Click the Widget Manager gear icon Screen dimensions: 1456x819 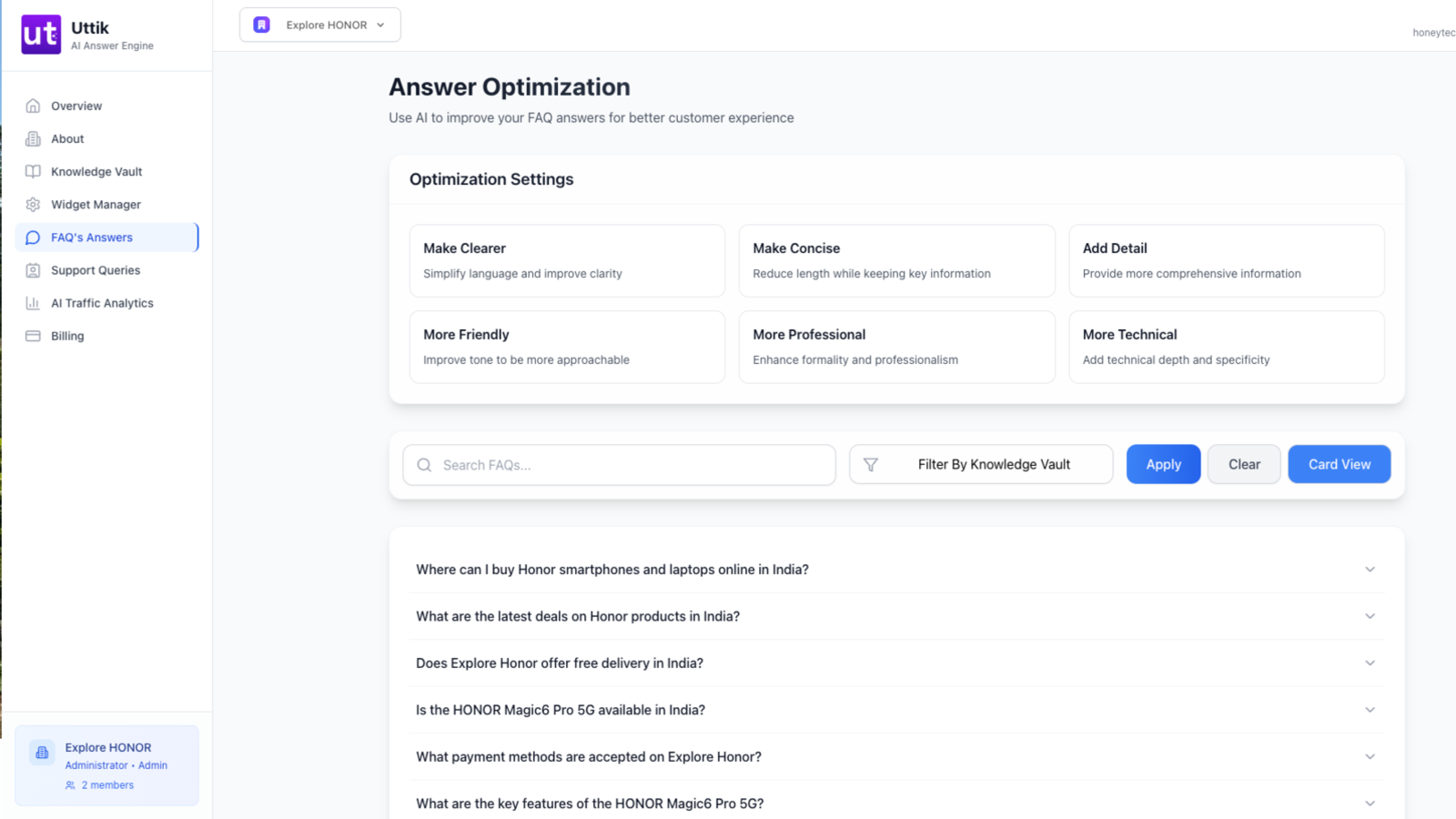point(33,204)
